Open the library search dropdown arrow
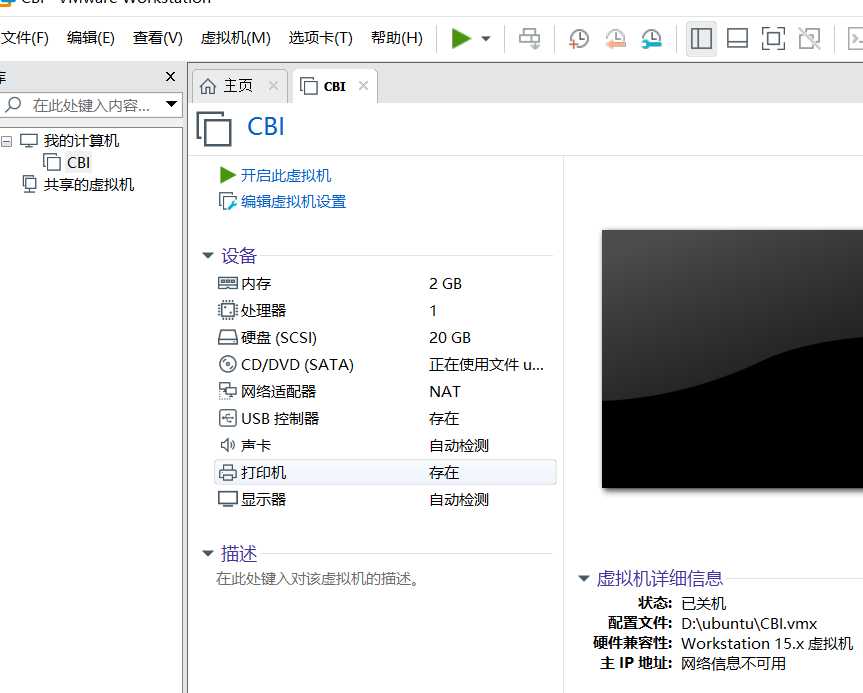Viewport: 863px width, 693px height. pos(172,104)
